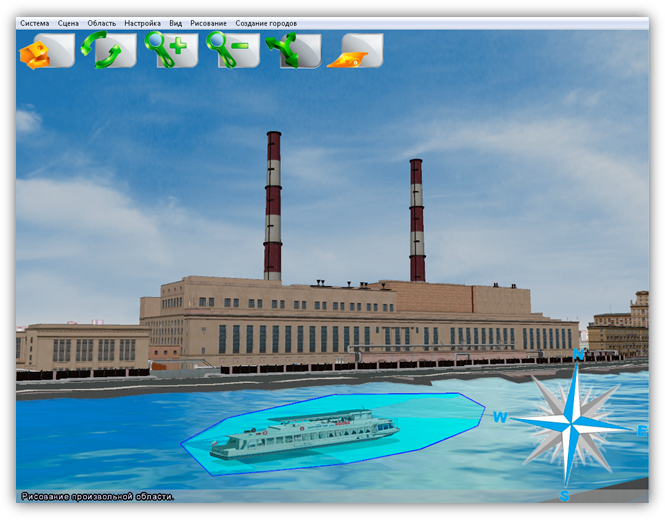Click the orange 3D objects toolbar icon
Image resolution: width=665 pixels, height=520 pixels.
point(46,50)
